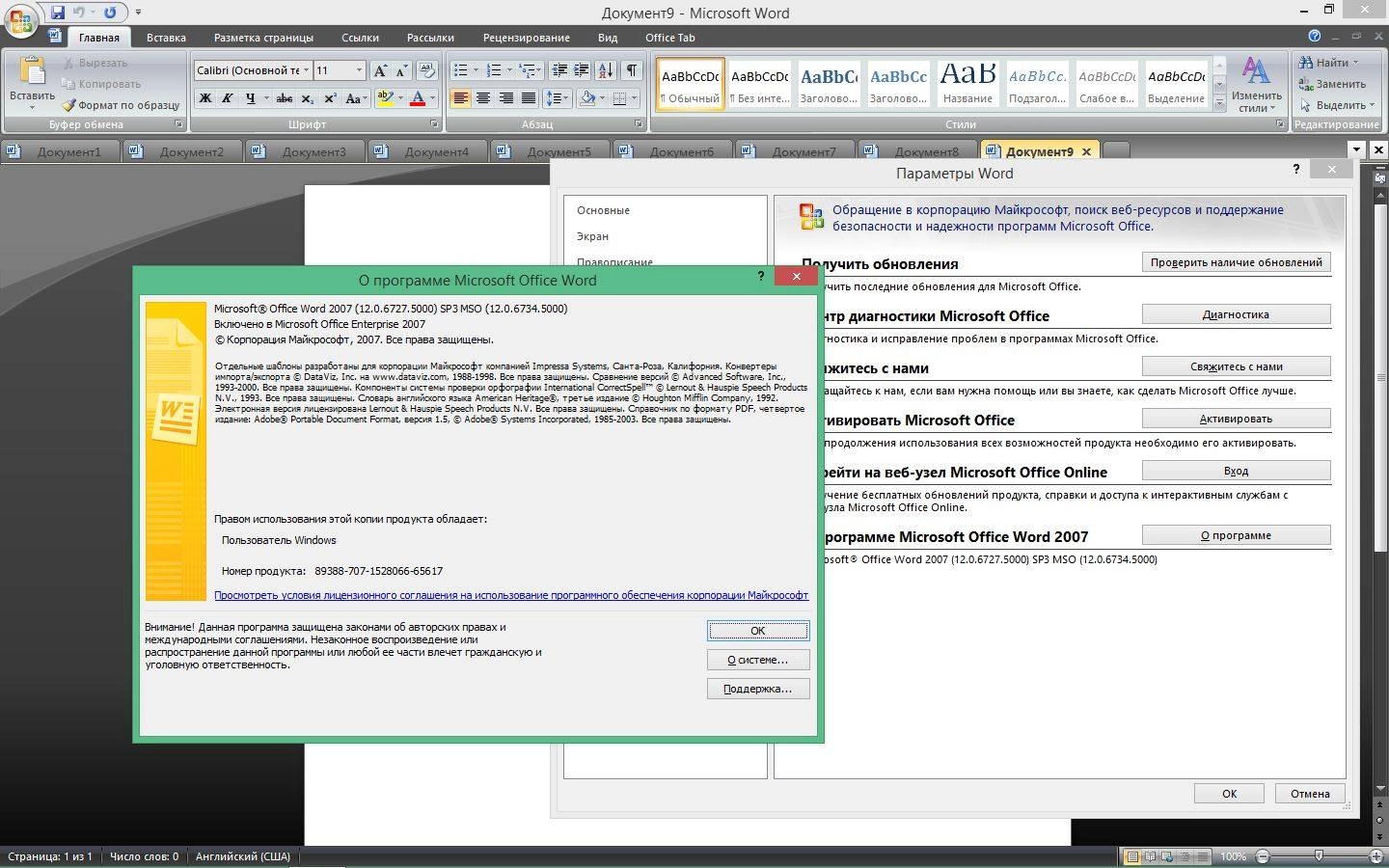Zoom in with plus button
This screenshot has width=1389, height=868.
1376,856
